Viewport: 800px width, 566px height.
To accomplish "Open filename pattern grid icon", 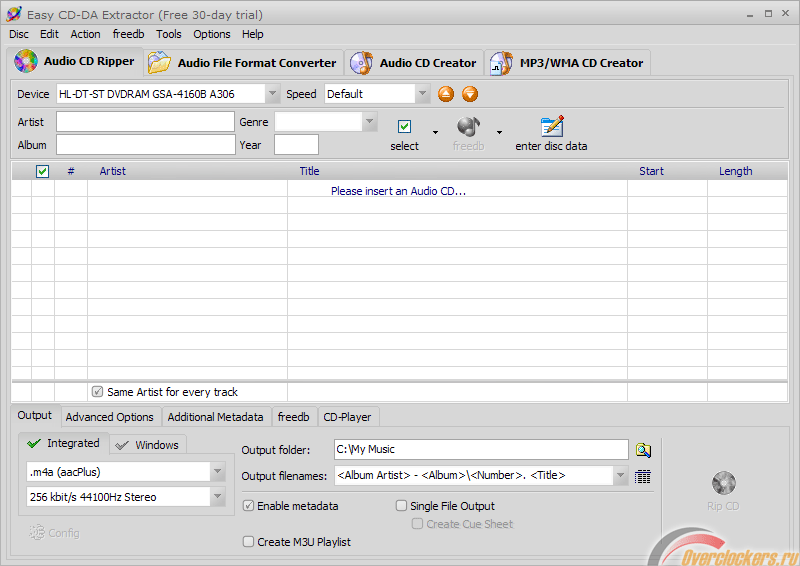I will (643, 476).
